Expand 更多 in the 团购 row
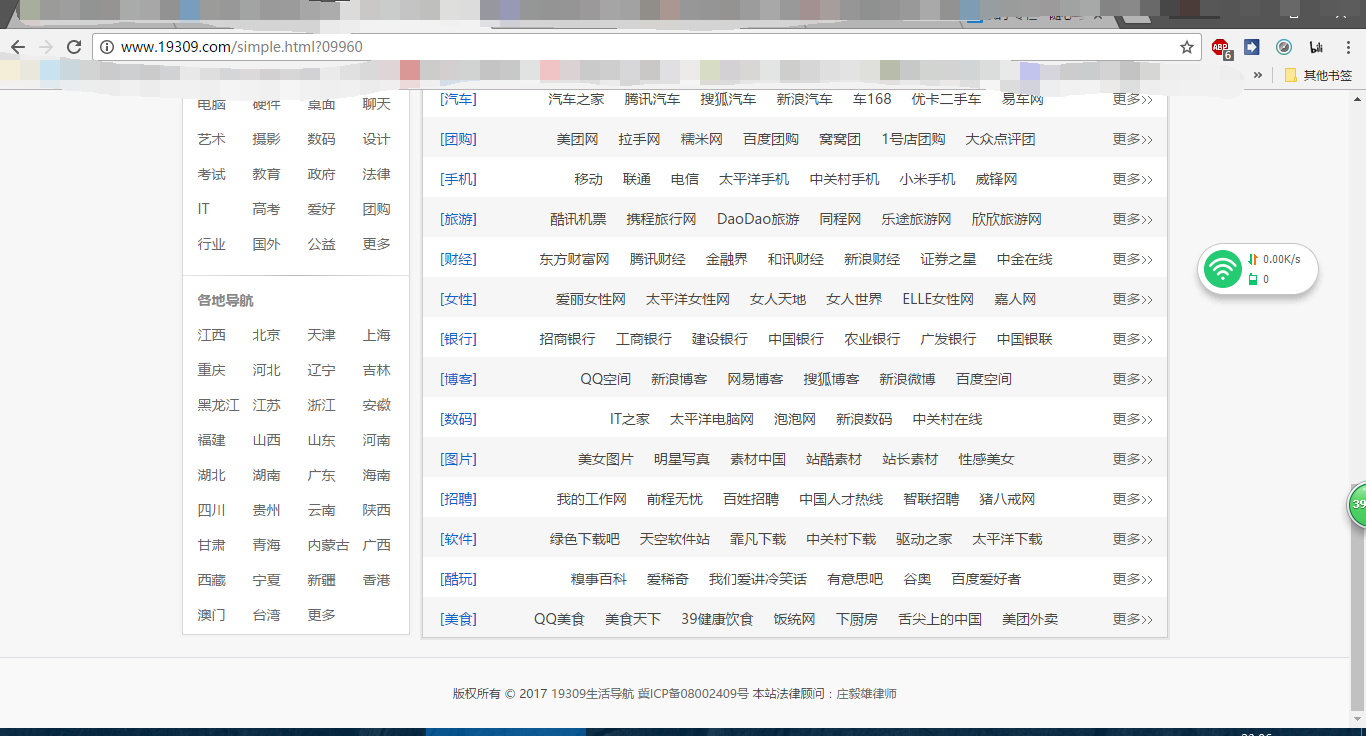1366x736 pixels. click(1133, 139)
